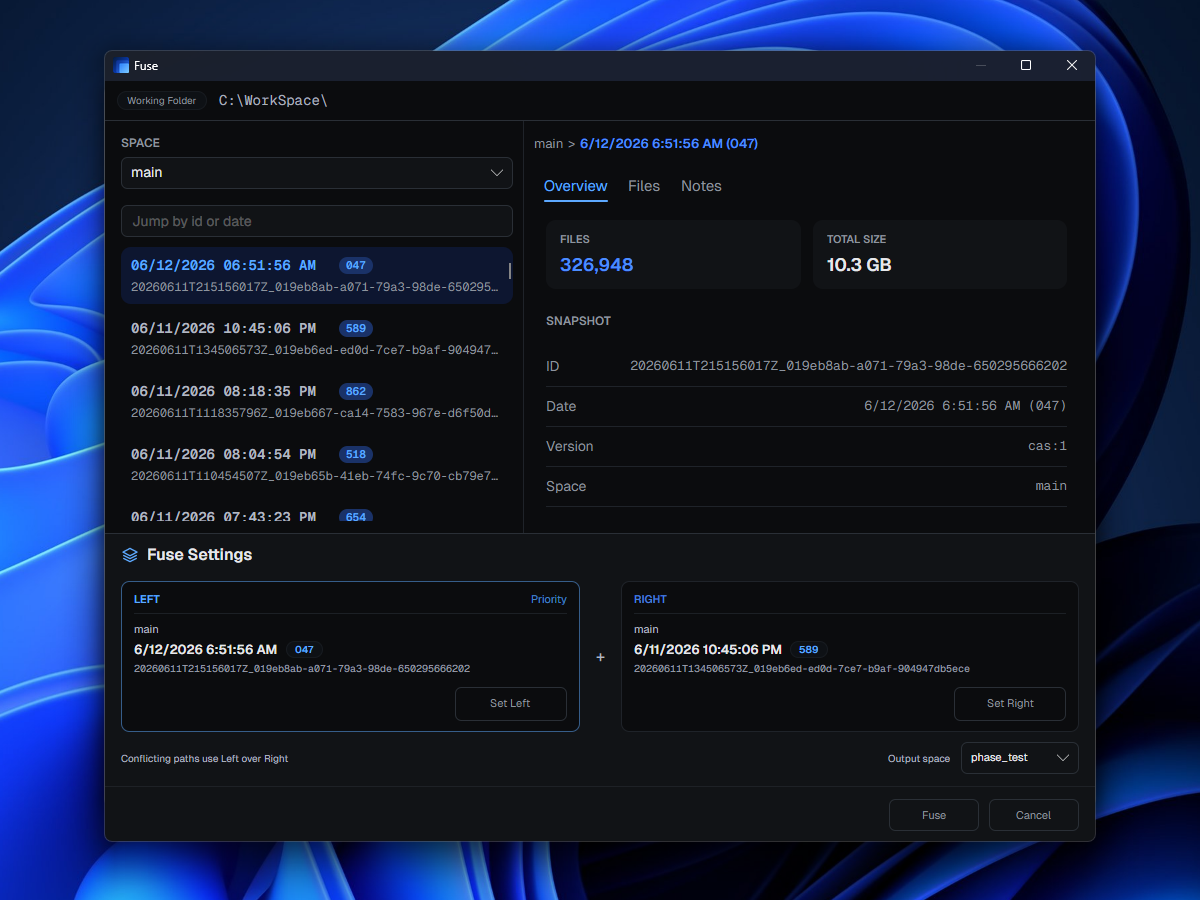Click the Set Left button
1200x900 pixels.
511,704
